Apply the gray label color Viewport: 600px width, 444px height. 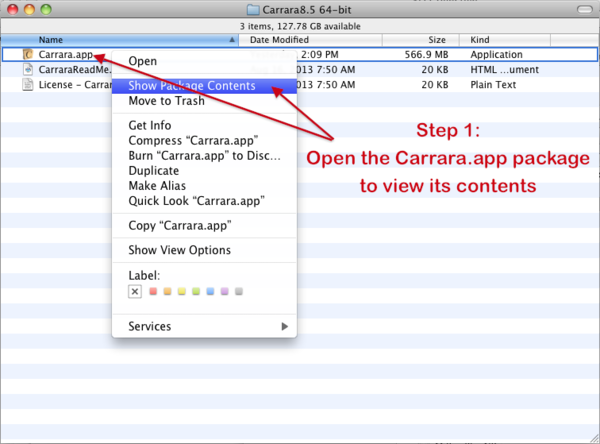[x=239, y=292]
